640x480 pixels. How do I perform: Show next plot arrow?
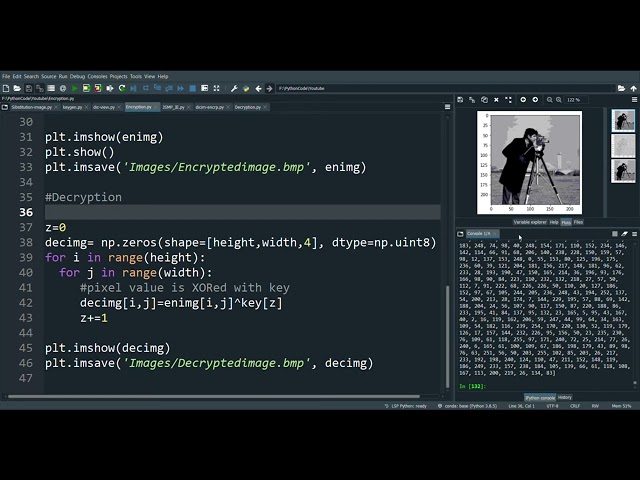(535, 100)
